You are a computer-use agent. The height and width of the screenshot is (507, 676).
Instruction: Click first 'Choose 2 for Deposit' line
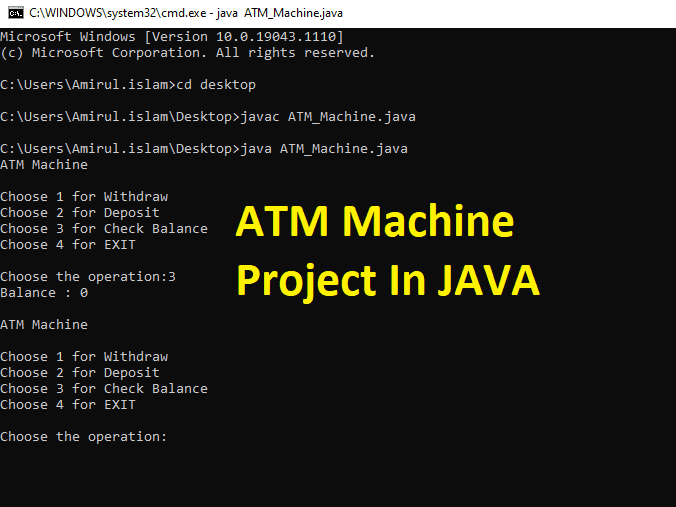pos(80,213)
